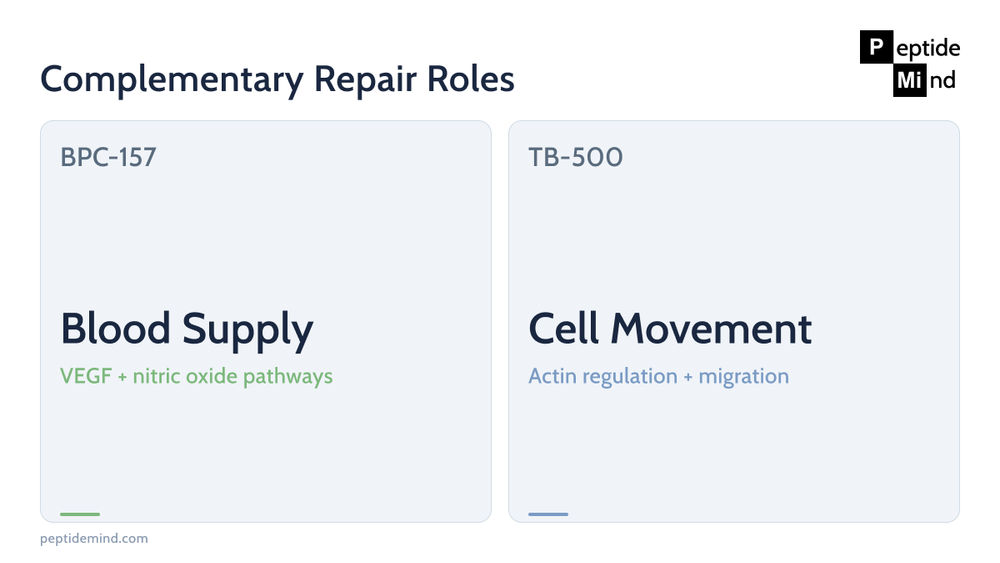This screenshot has height=563, width=1000.
Task: Click the word Movement in right card
Action: (711, 330)
